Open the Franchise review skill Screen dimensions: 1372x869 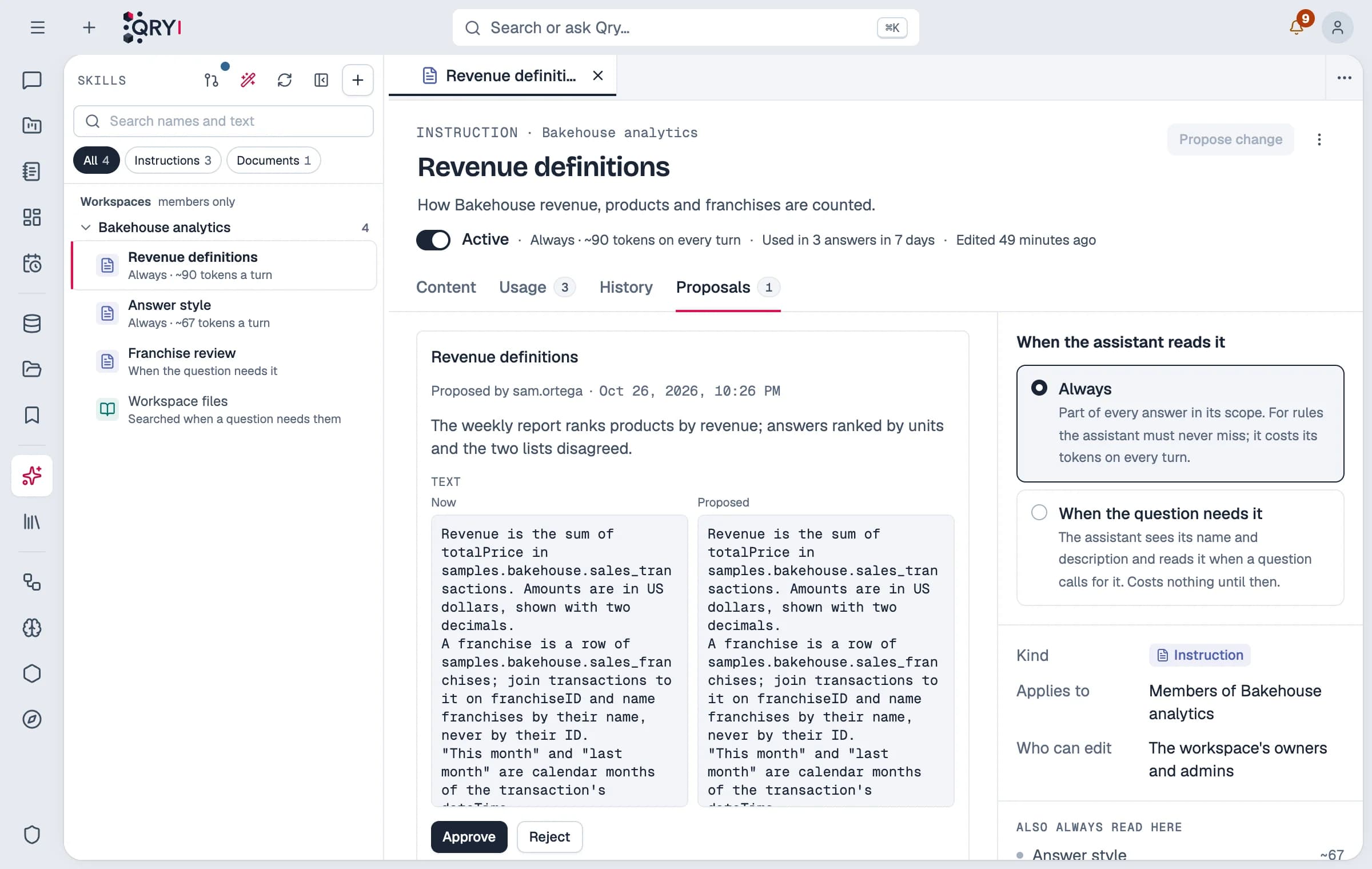click(224, 361)
